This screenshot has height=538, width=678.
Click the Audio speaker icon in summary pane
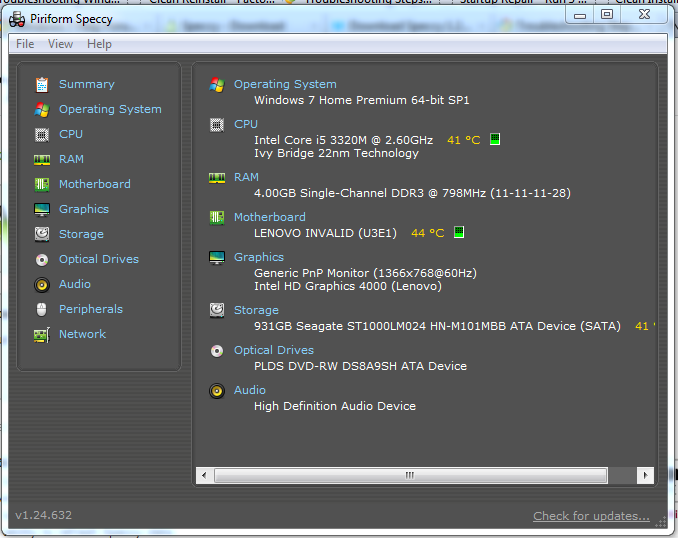[217, 391]
